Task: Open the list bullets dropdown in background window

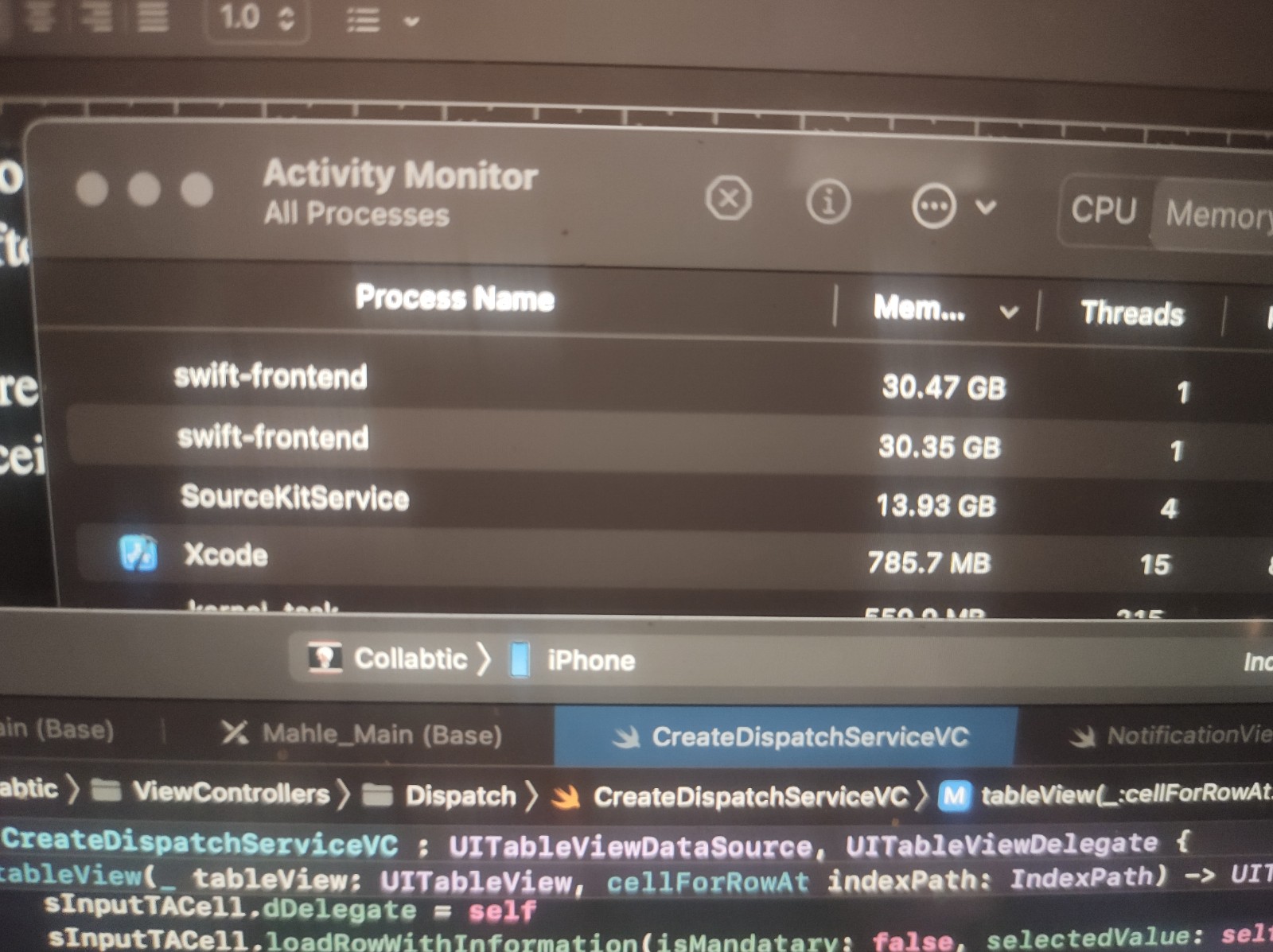Action: click(x=411, y=21)
